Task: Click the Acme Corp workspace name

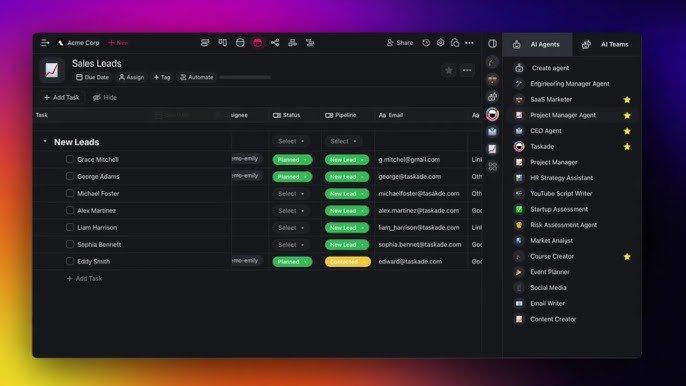Action: pos(83,43)
